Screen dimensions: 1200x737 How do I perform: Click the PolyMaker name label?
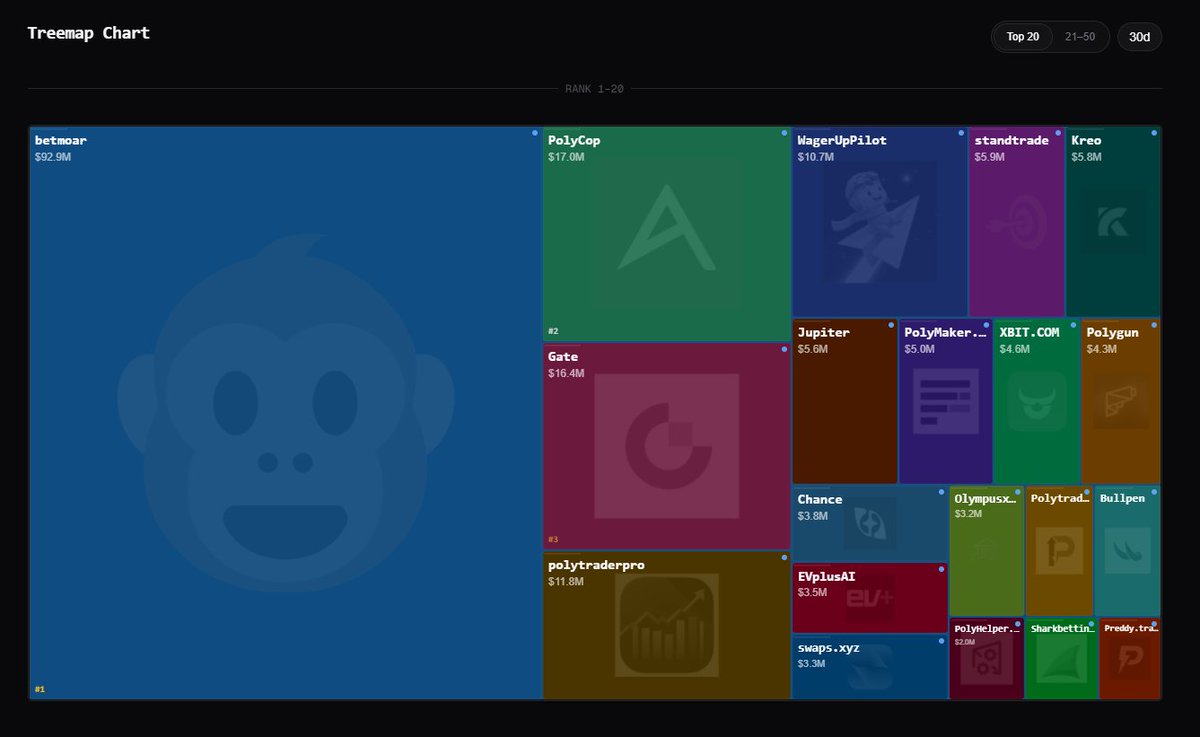point(945,333)
